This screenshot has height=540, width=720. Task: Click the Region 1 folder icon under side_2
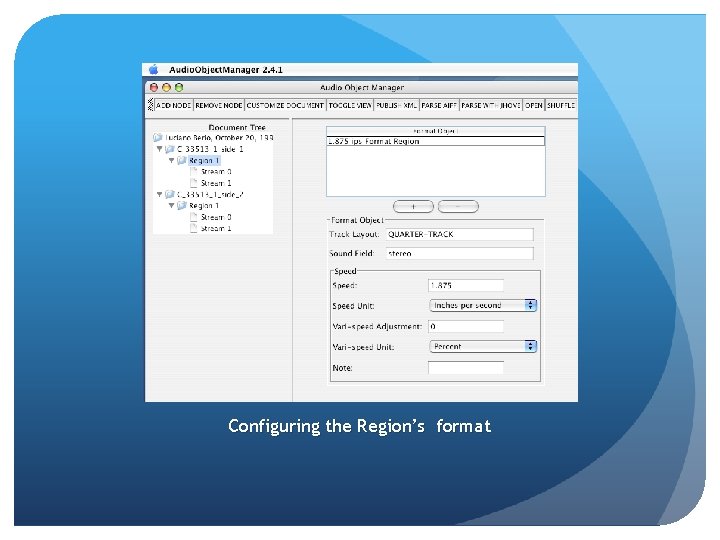point(182,206)
